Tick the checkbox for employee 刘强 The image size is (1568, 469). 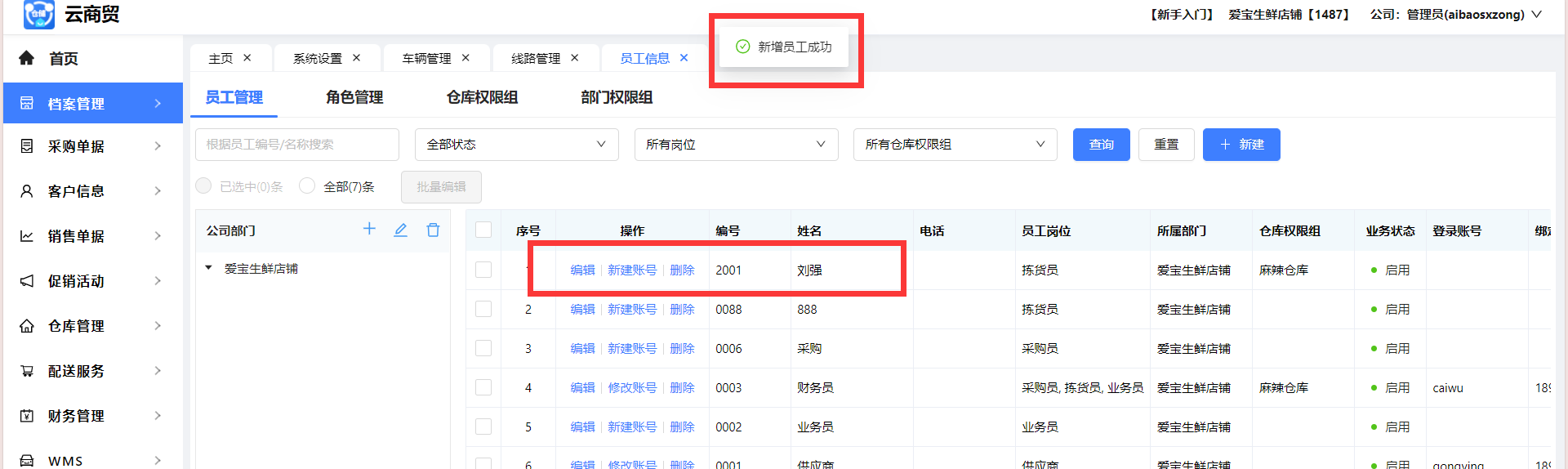[483, 270]
